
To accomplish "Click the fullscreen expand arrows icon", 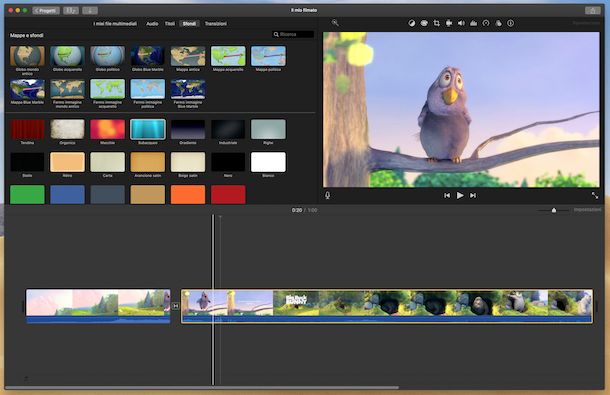I will [595, 195].
